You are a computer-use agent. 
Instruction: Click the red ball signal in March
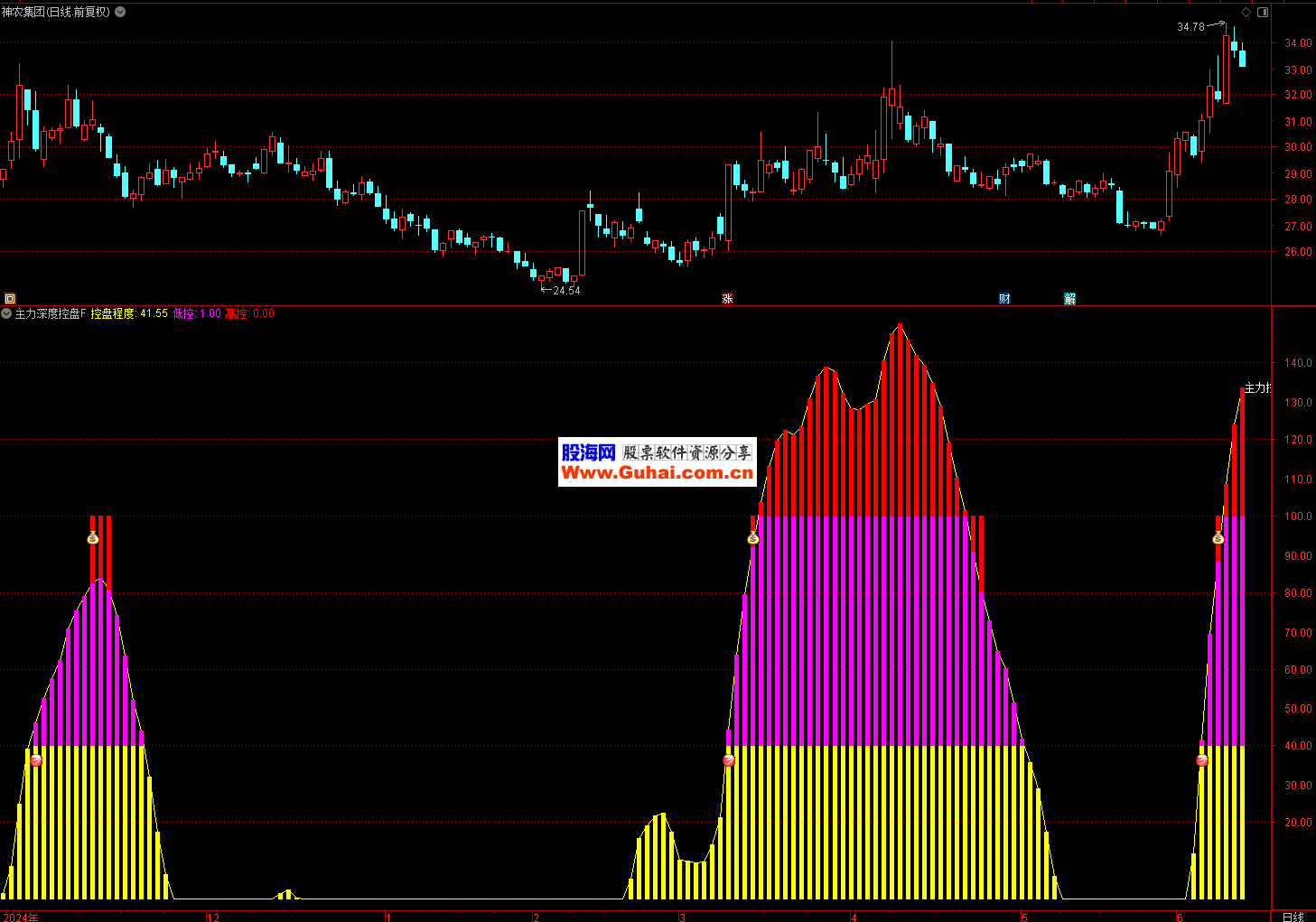[x=729, y=760]
